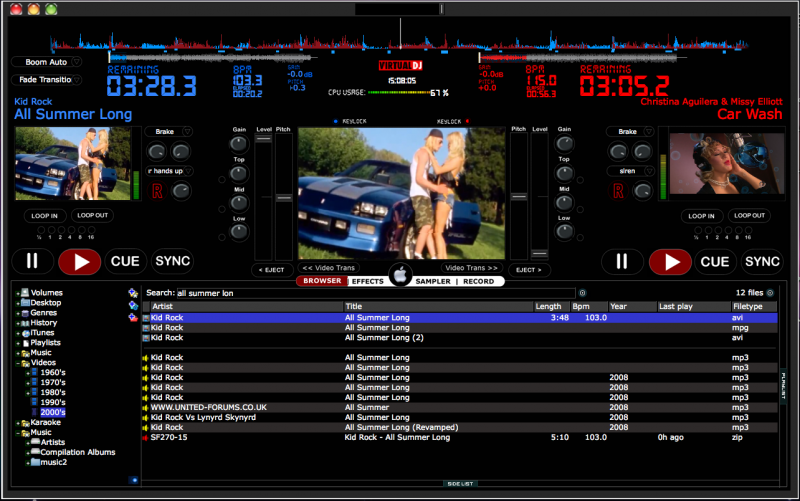Click the left deck Low EQ knob
This screenshot has height=501, width=800.
pyautogui.click(x=239, y=232)
